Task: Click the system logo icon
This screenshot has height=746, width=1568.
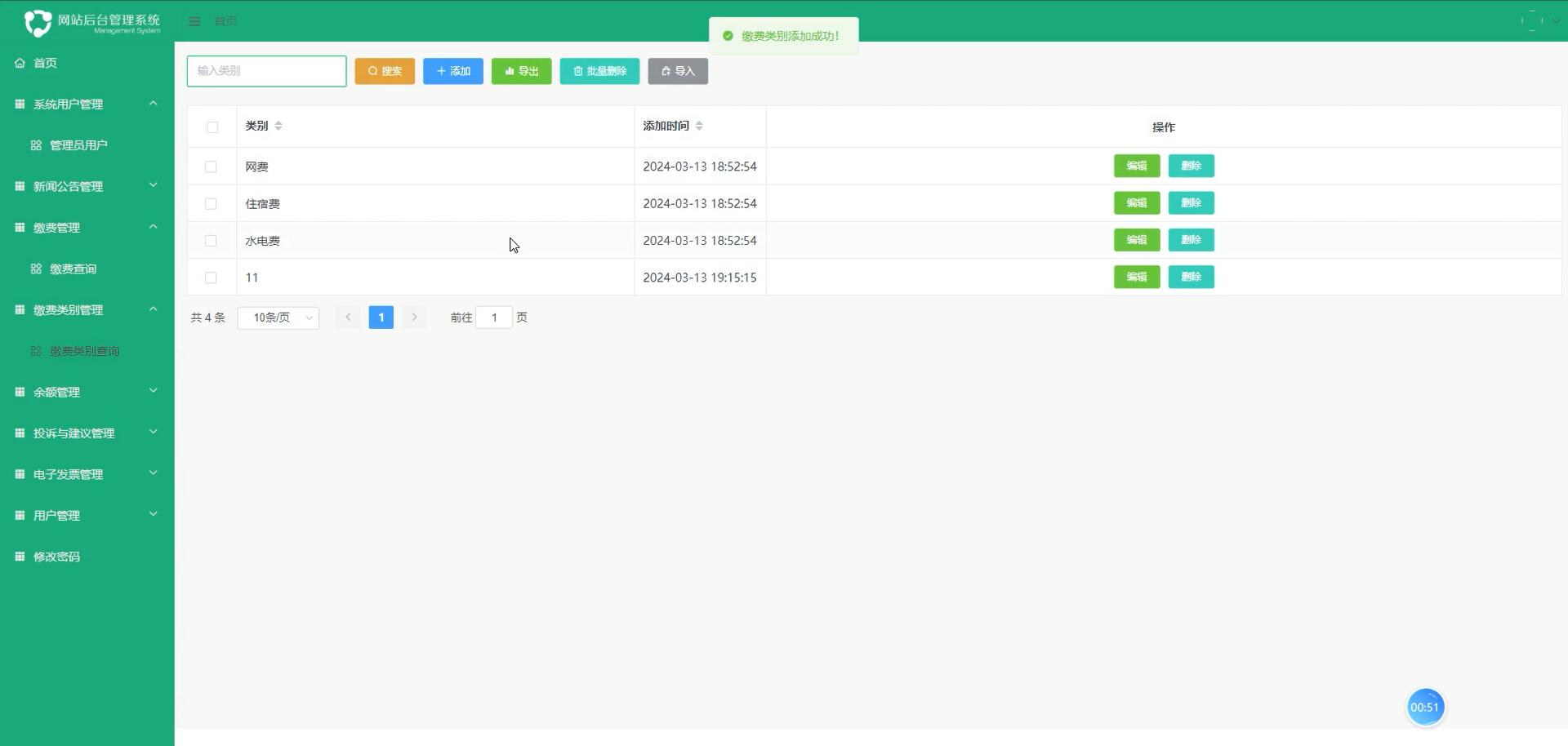Action: pyautogui.click(x=38, y=22)
